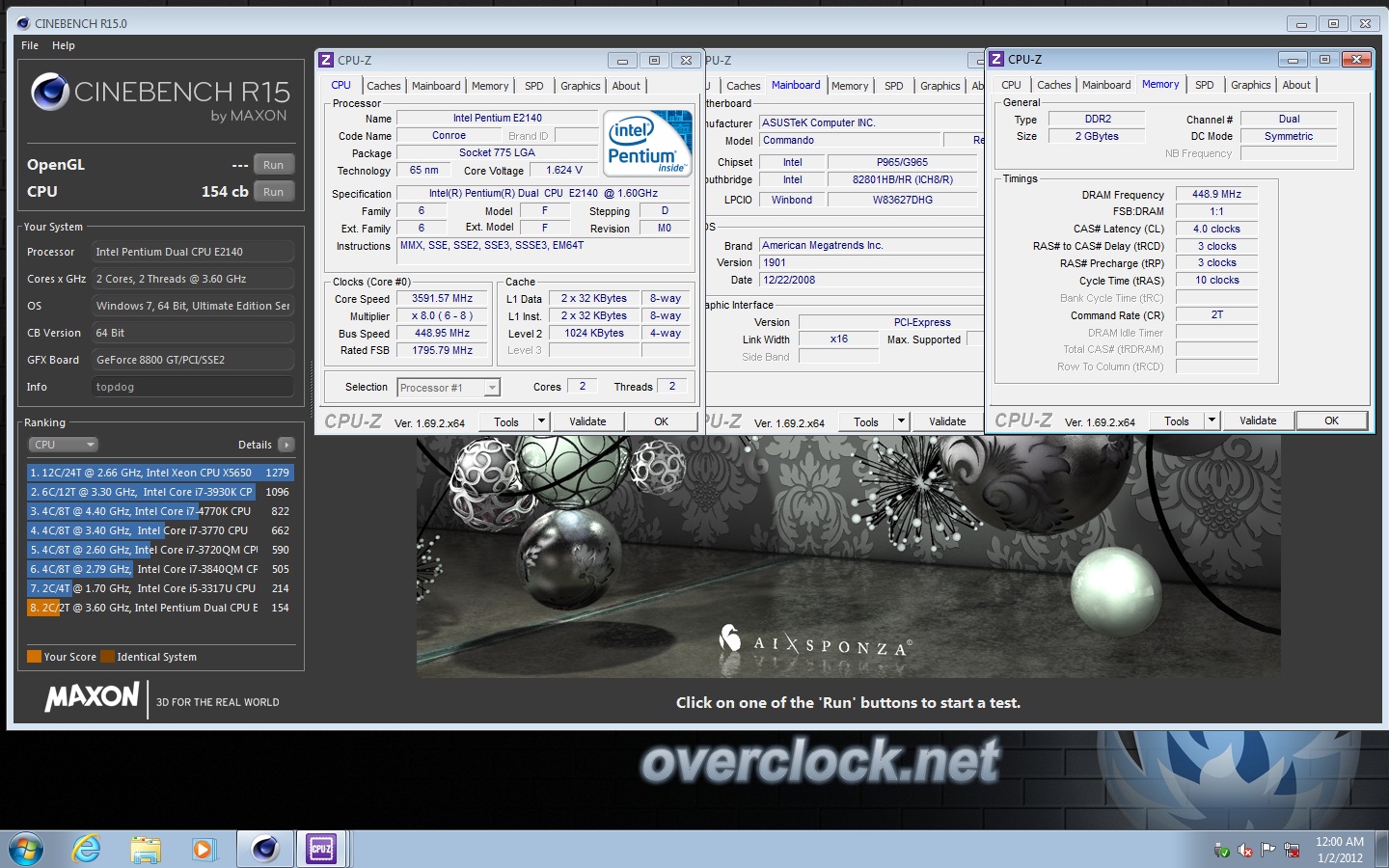Run the CPU benchmark test

click(274, 192)
